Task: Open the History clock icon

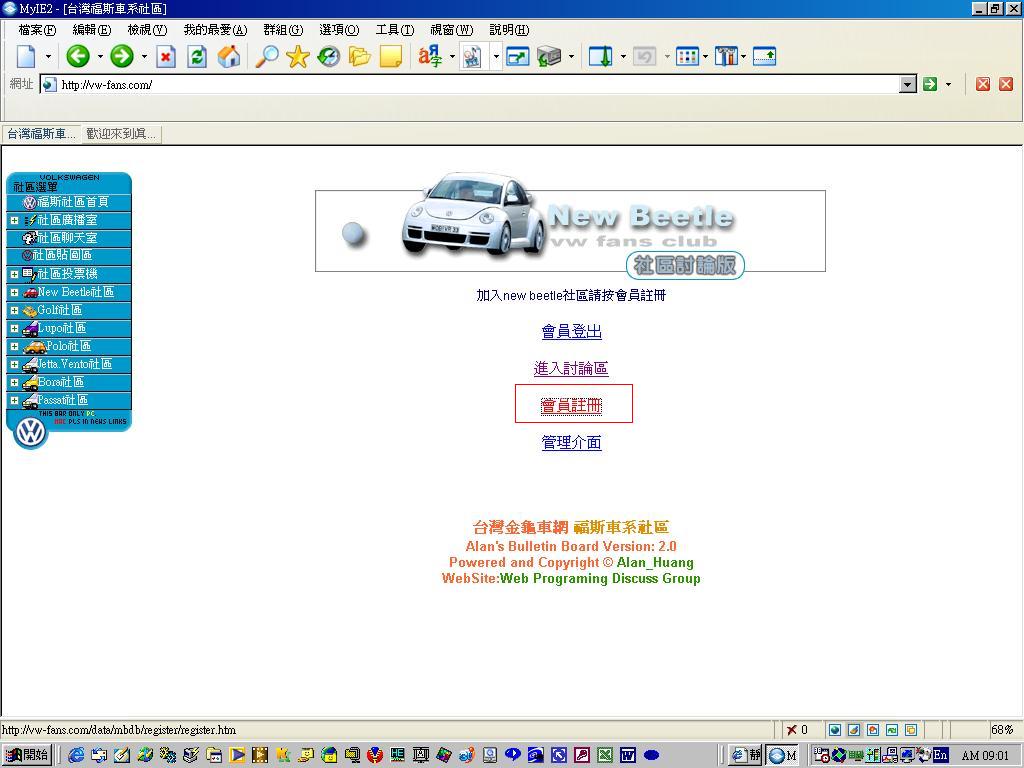Action: pyautogui.click(x=328, y=57)
